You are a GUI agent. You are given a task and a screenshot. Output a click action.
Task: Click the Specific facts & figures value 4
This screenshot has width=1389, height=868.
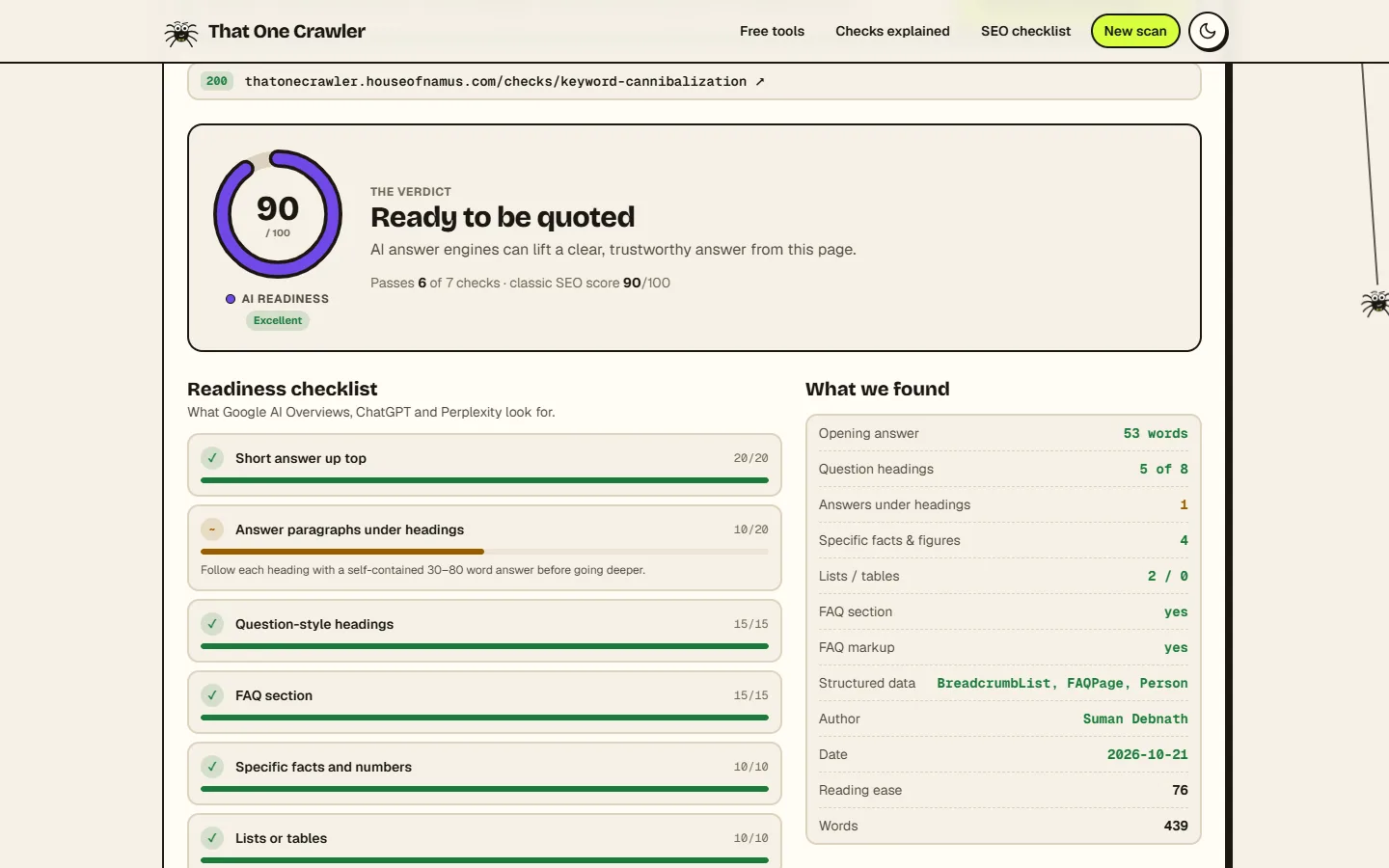coord(1184,541)
